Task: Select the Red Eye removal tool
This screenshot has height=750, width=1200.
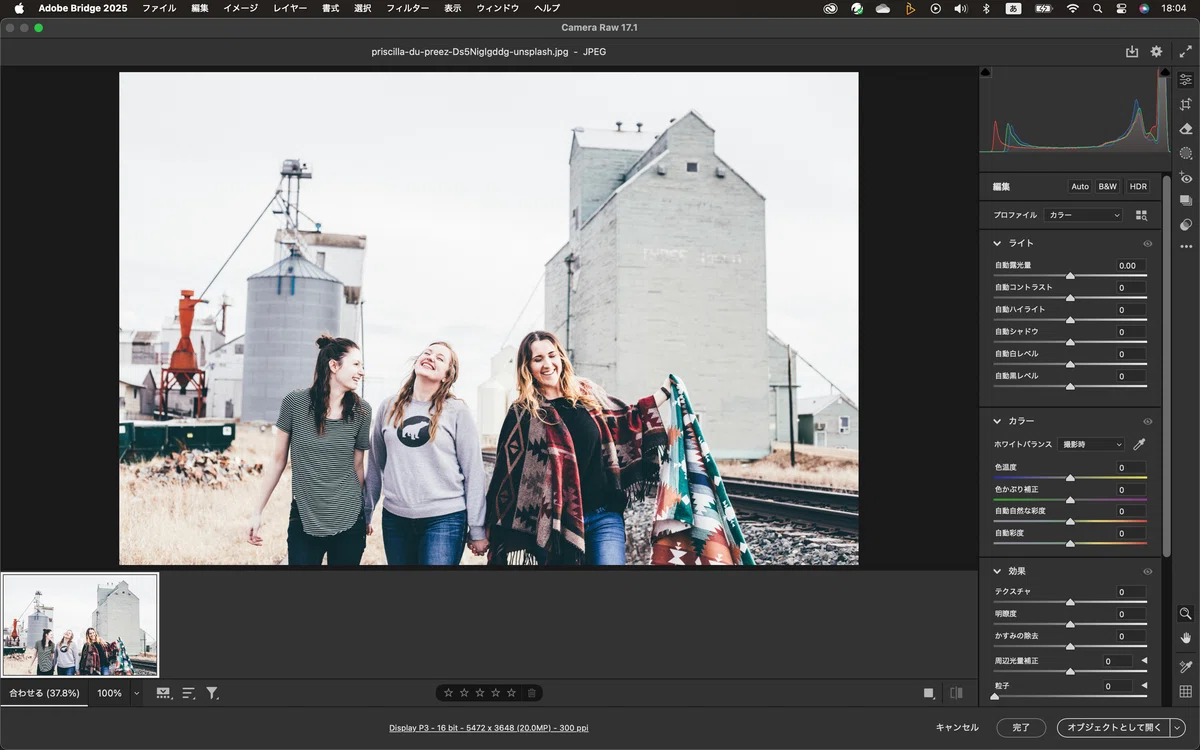Action: click(x=1186, y=178)
